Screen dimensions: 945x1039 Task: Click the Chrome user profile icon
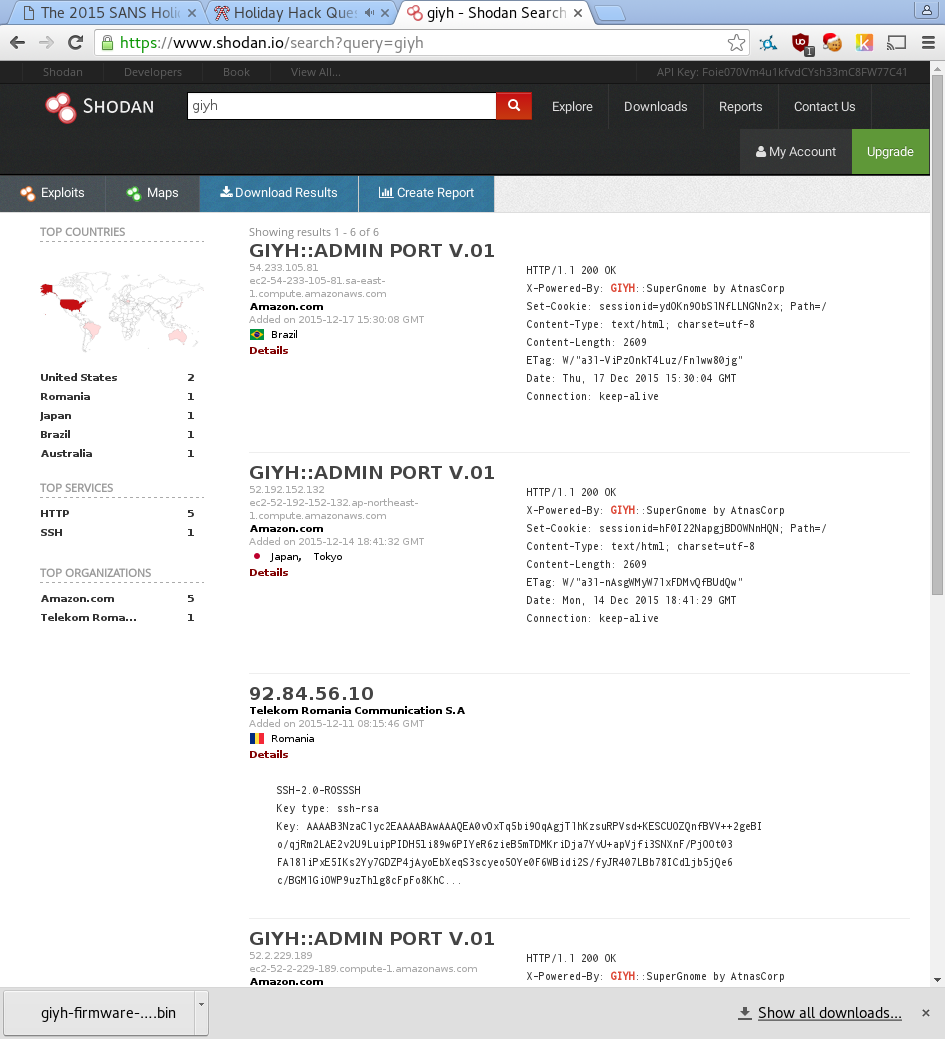pos(926,9)
